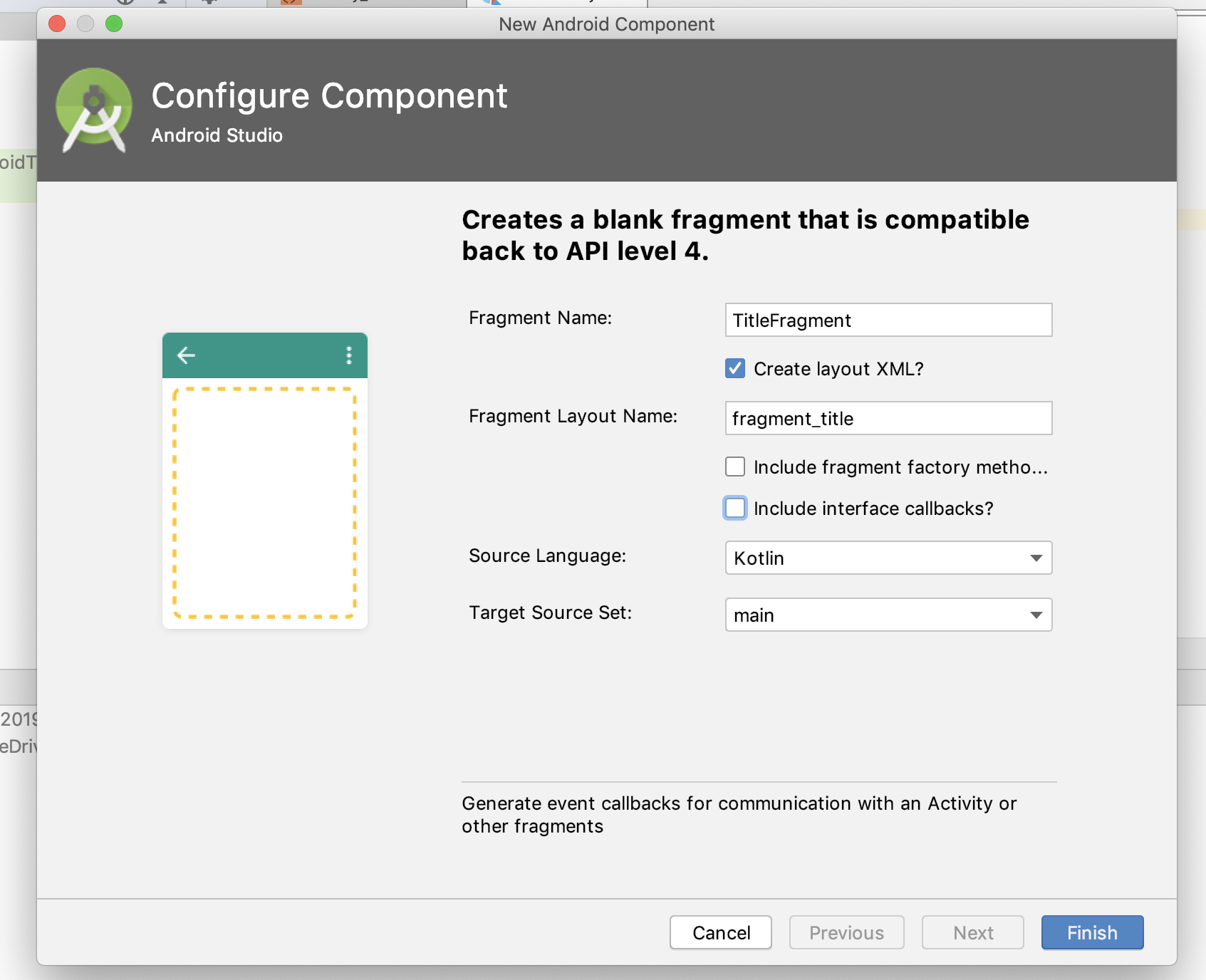Click the Finish button
Image resolution: width=1206 pixels, height=980 pixels.
click(1092, 932)
